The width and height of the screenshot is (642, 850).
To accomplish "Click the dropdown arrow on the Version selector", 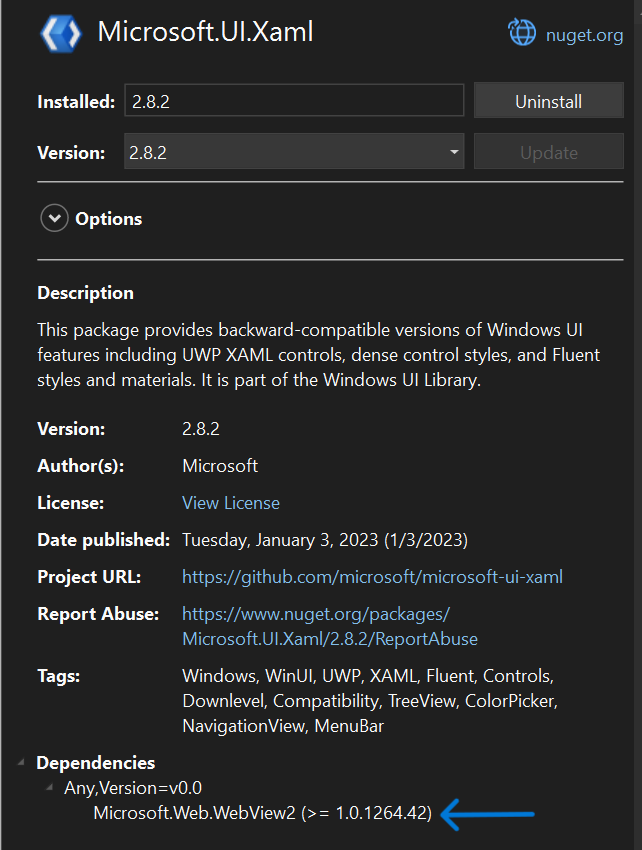I will pos(453,151).
